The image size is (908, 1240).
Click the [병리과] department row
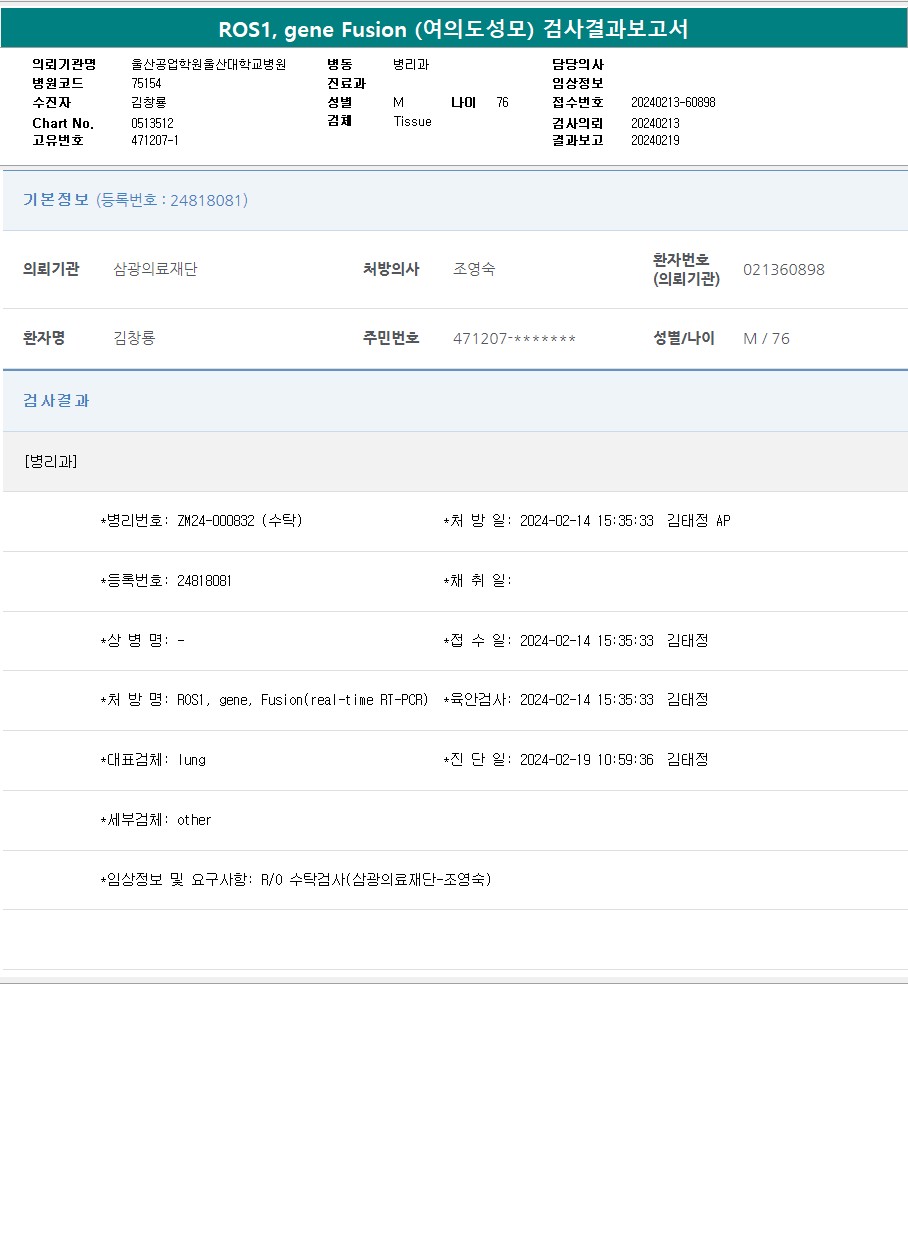pyautogui.click(x=50, y=461)
